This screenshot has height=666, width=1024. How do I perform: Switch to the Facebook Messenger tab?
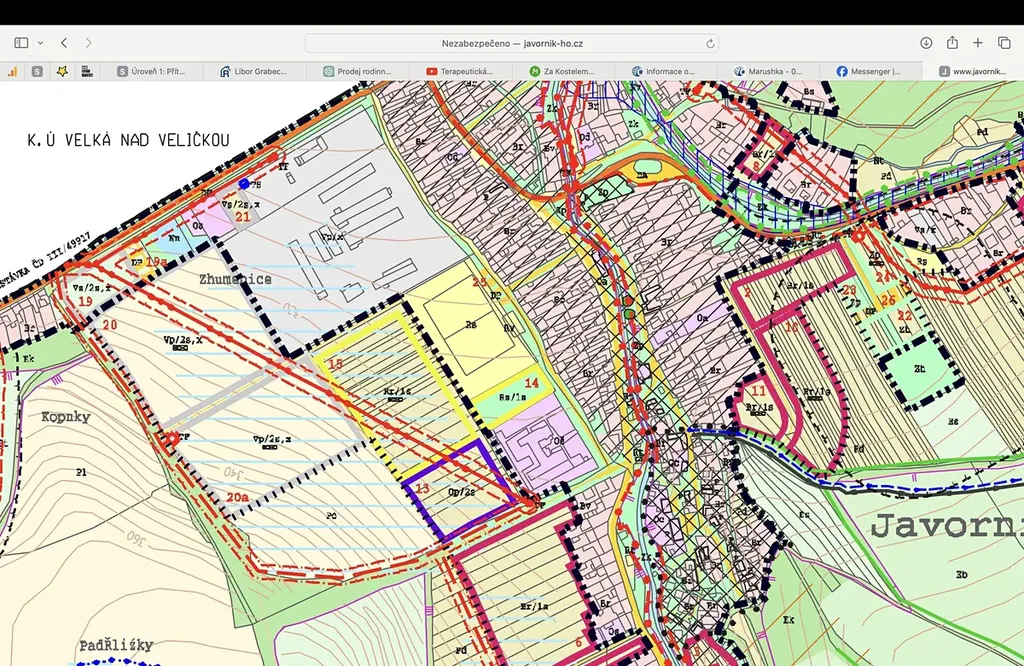point(869,71)
